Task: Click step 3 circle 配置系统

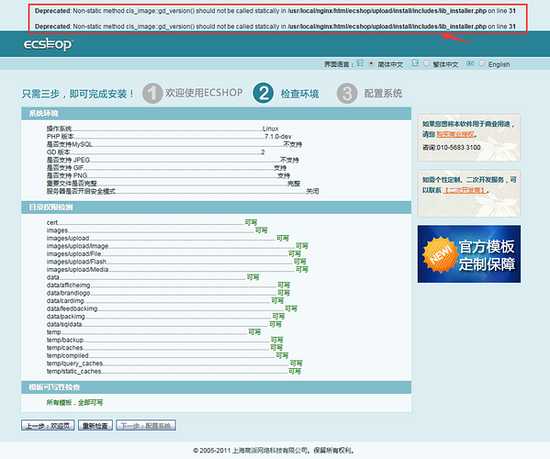Action: pos(347,93)
